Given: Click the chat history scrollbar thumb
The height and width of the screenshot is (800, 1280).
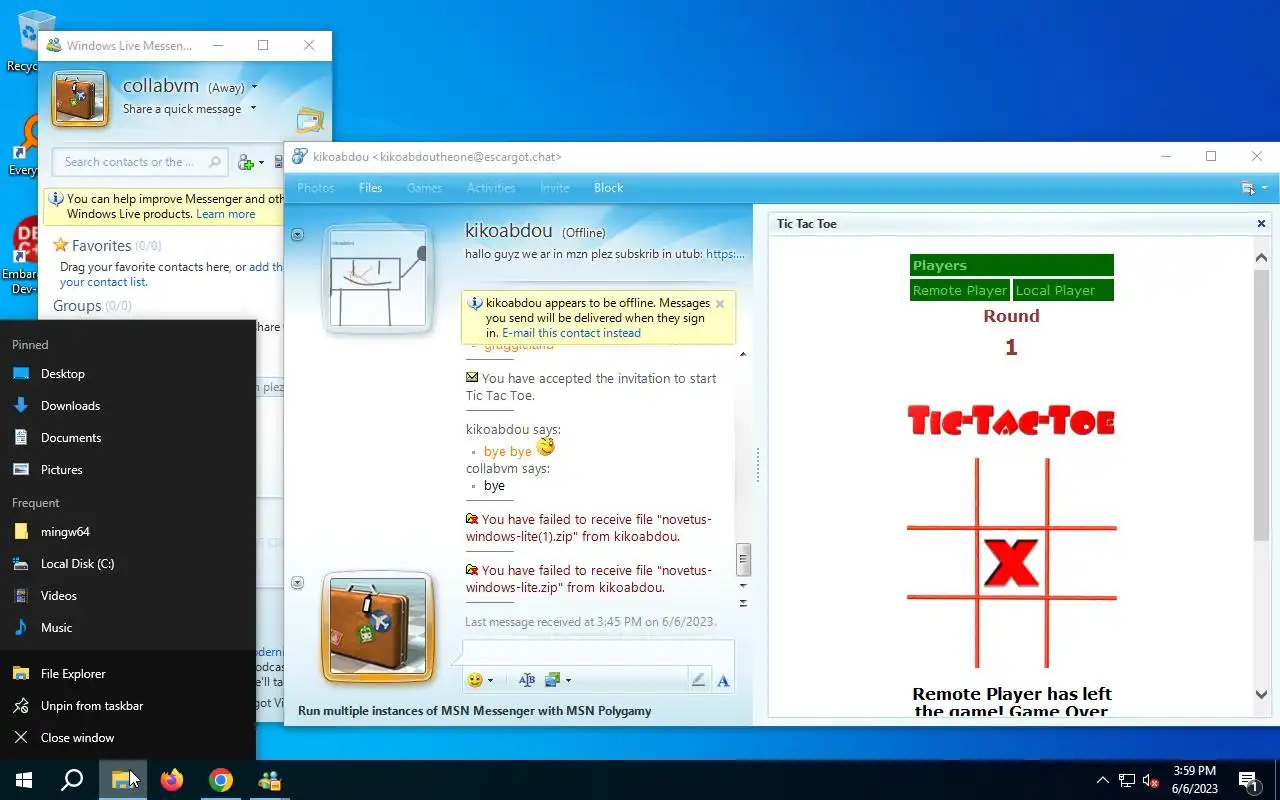Looking at the screenshot, I should click(743, 559).
